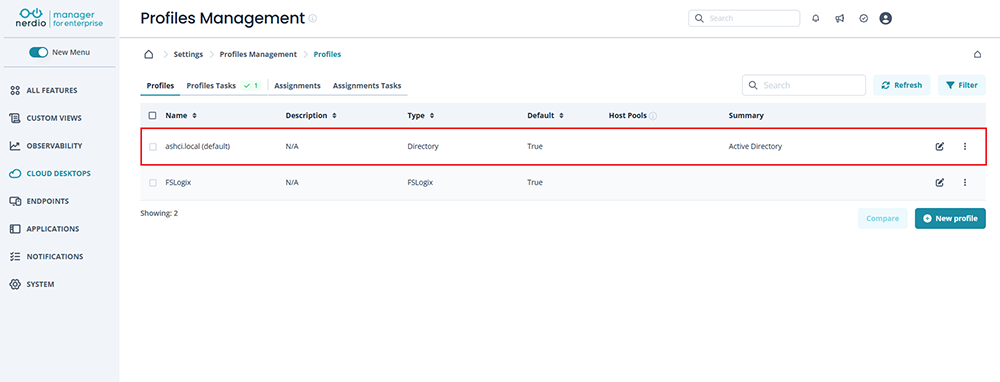This screenshot has width=1000, height=382.
Task: Click the Showing: 2 count text
Action: click(159, 213)
